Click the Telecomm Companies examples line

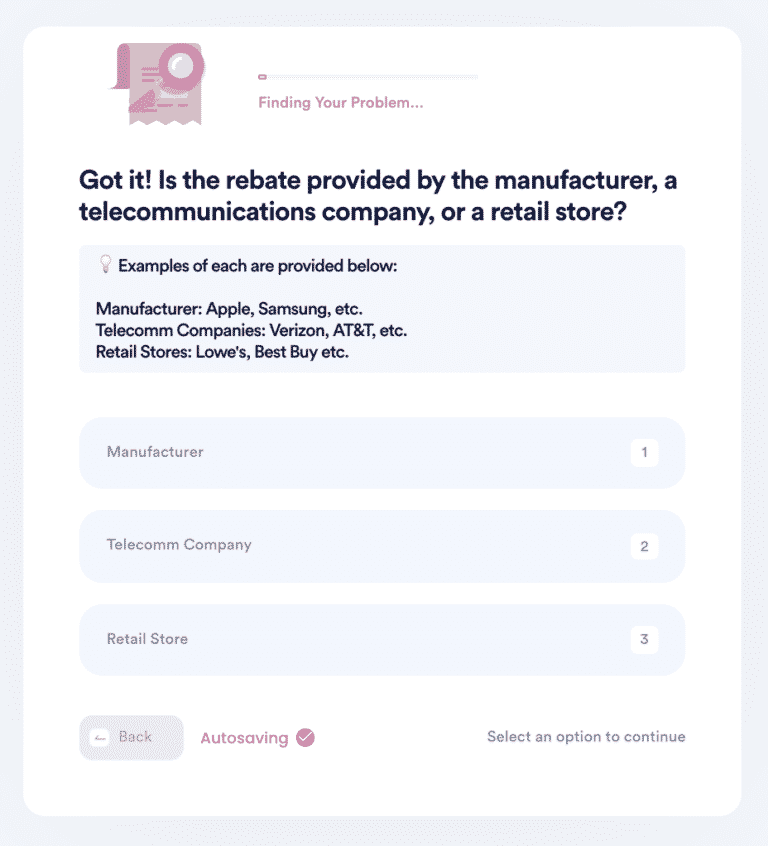pos(251,330)
